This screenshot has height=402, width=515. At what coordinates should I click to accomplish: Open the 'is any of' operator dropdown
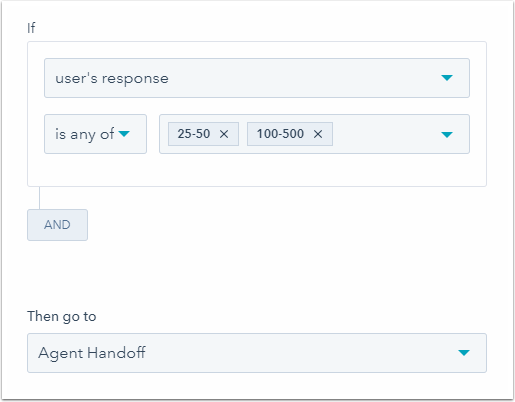coord(95,134)
